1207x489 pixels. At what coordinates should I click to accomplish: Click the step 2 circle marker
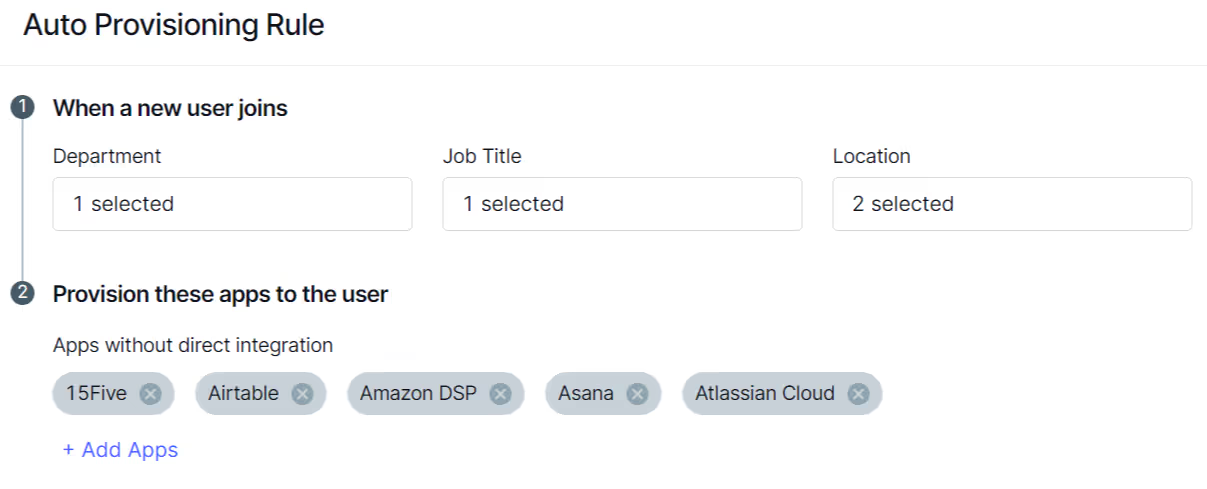(22, 294)
